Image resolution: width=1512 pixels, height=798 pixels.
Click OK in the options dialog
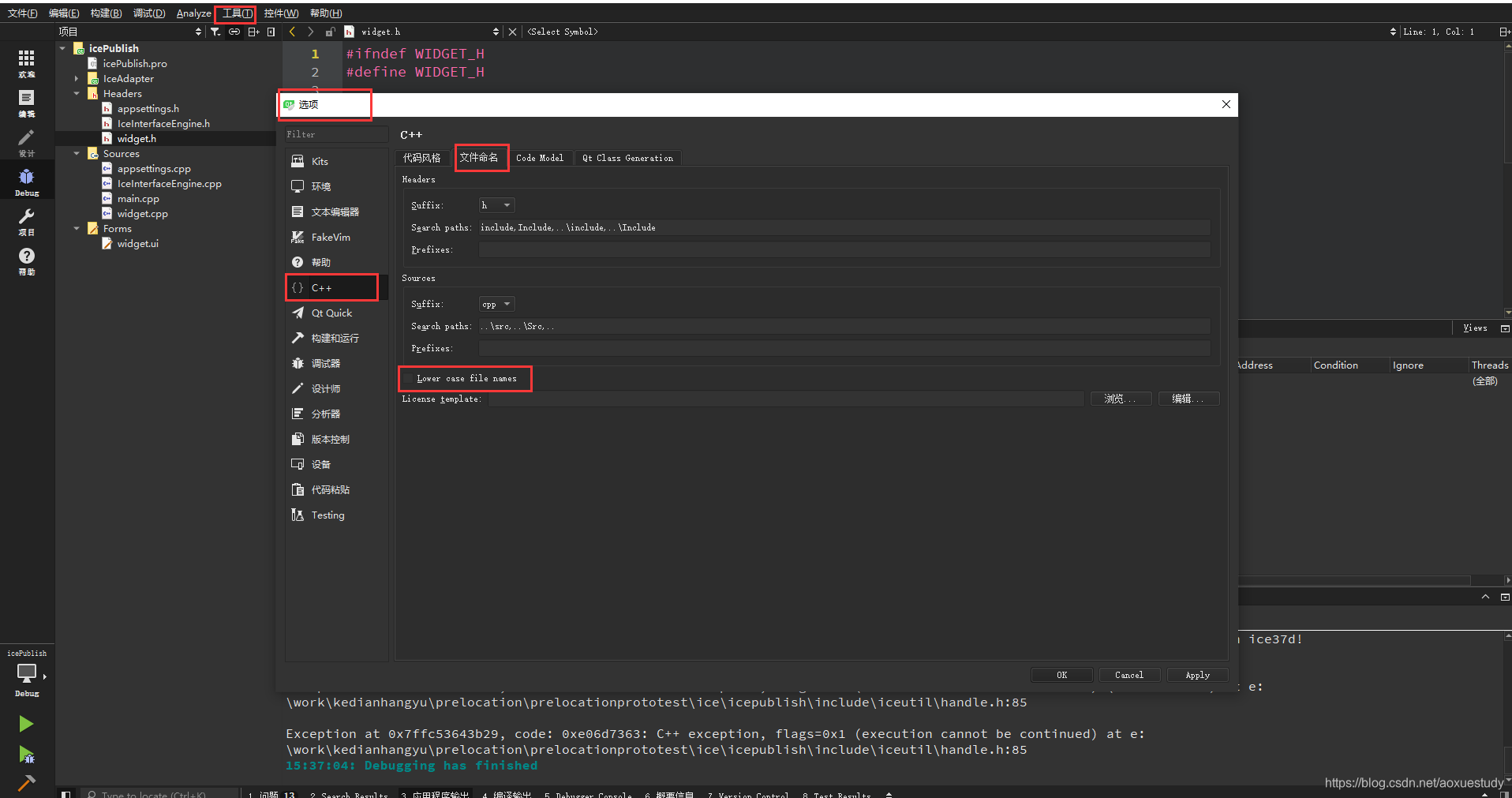pyautogui.click(x=1062, y=675)
